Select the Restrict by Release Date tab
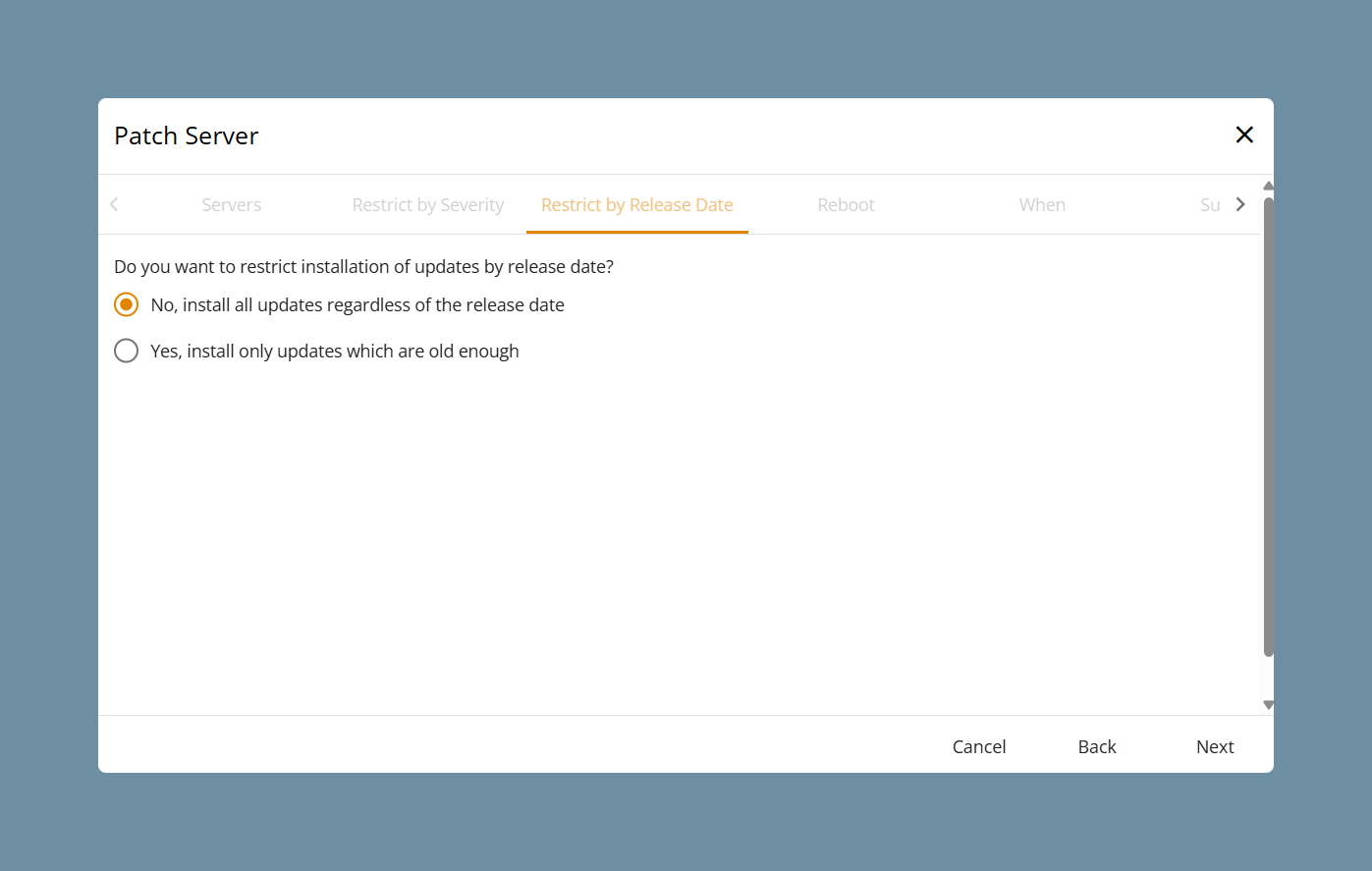 pyautogui.click(x=637, y=204)
